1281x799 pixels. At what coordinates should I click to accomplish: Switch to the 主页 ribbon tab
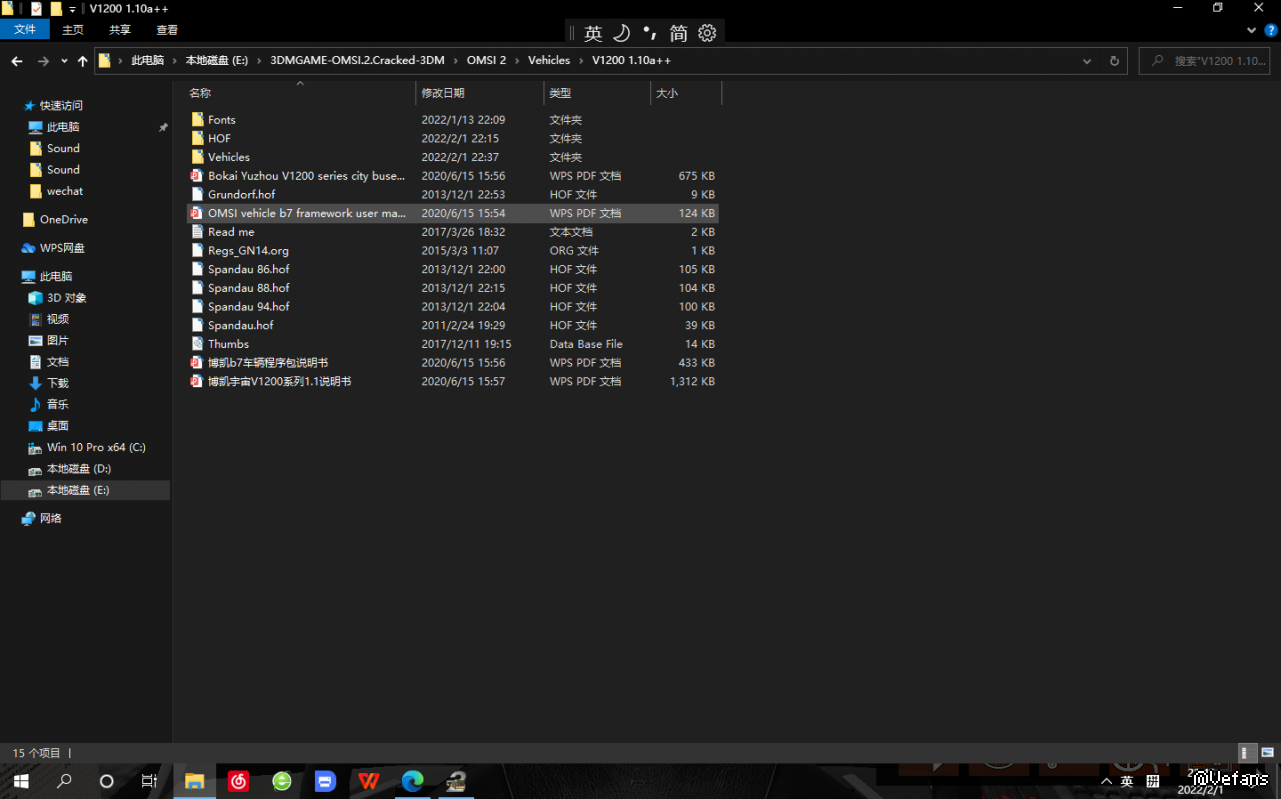73,30
